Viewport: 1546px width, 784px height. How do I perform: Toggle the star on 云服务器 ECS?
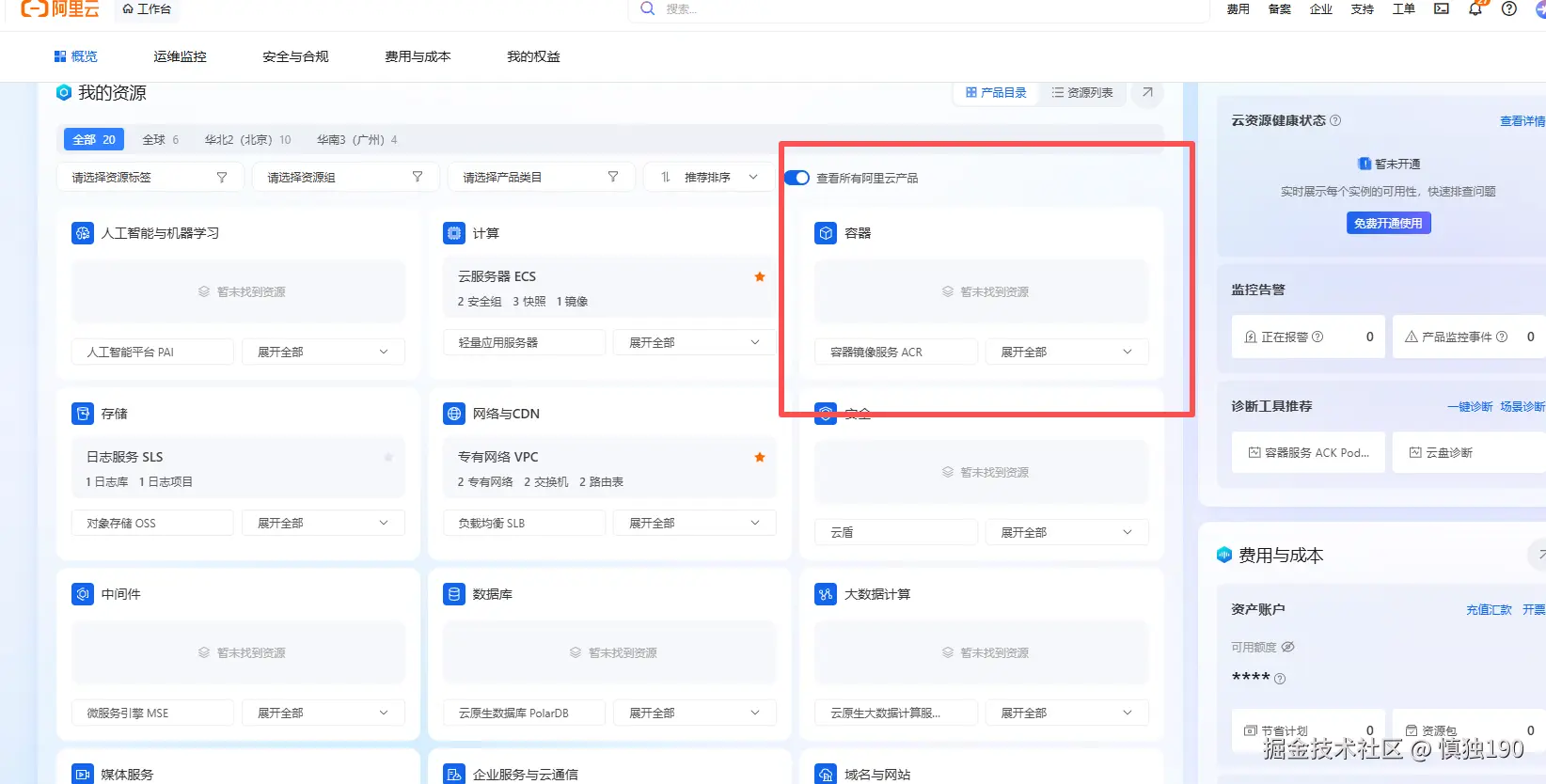click(760, 276)
